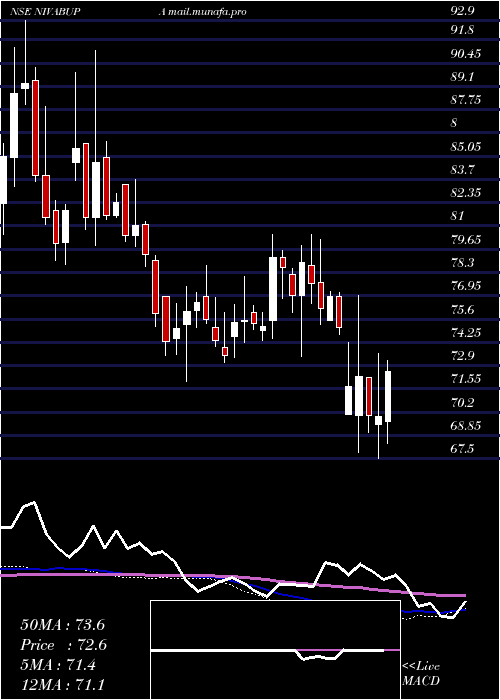Click the 83.7 price axis label
This screenshot has width=500, height=700.
coord(462,170)
